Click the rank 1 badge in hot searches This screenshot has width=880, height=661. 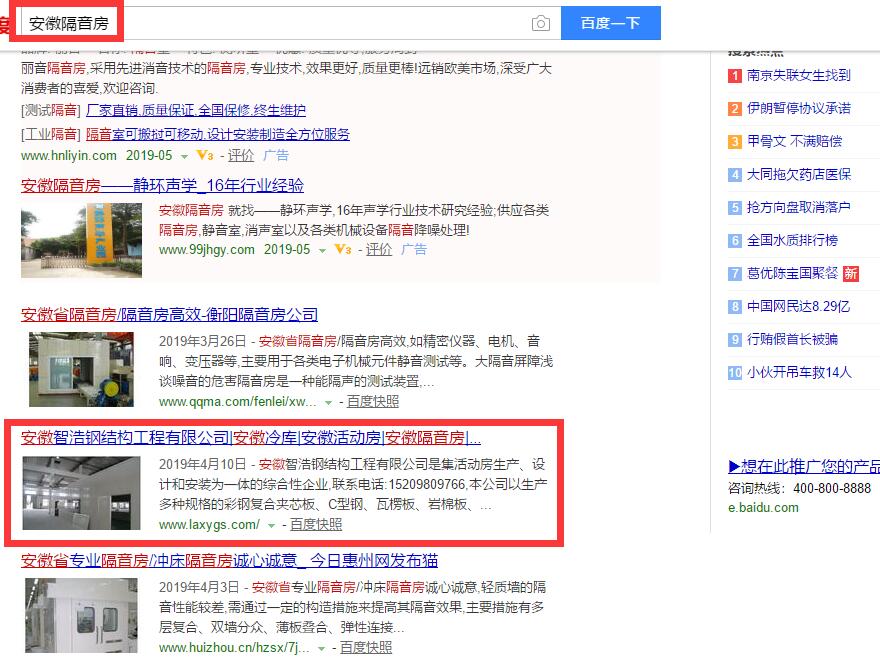[x=735, y=76]
